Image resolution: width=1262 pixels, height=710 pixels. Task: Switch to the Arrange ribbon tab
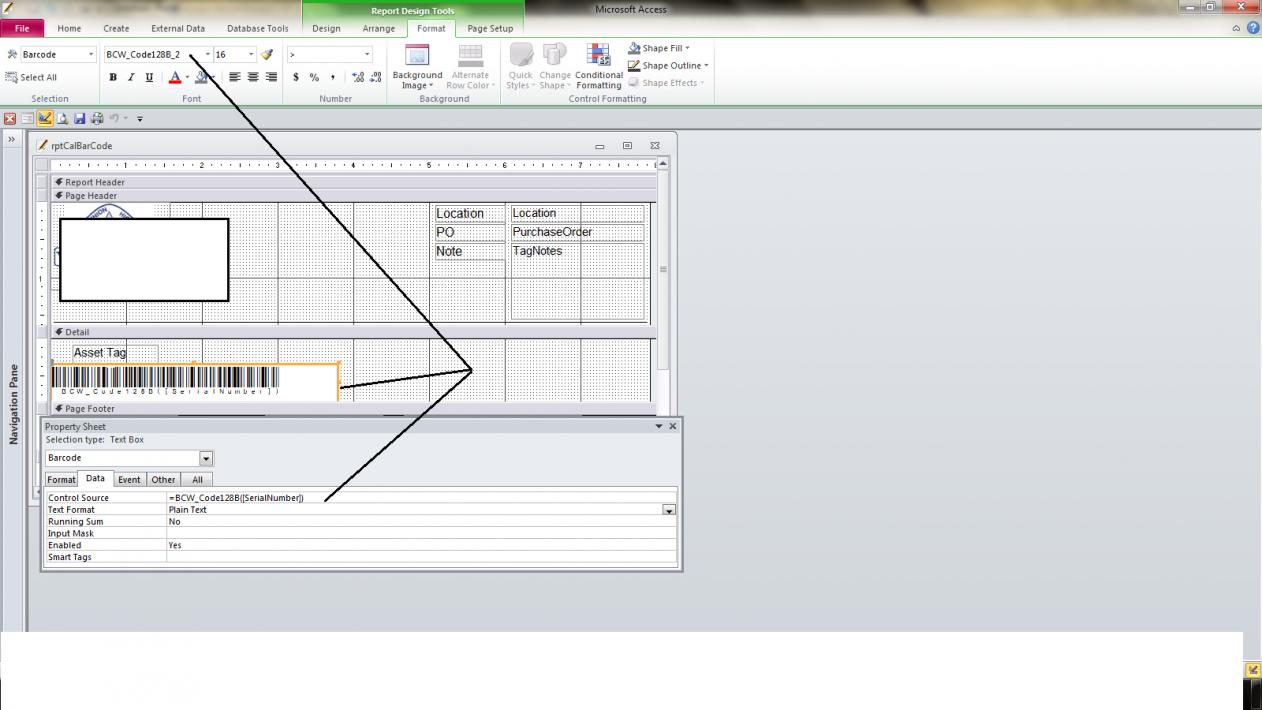click(379, 28)
